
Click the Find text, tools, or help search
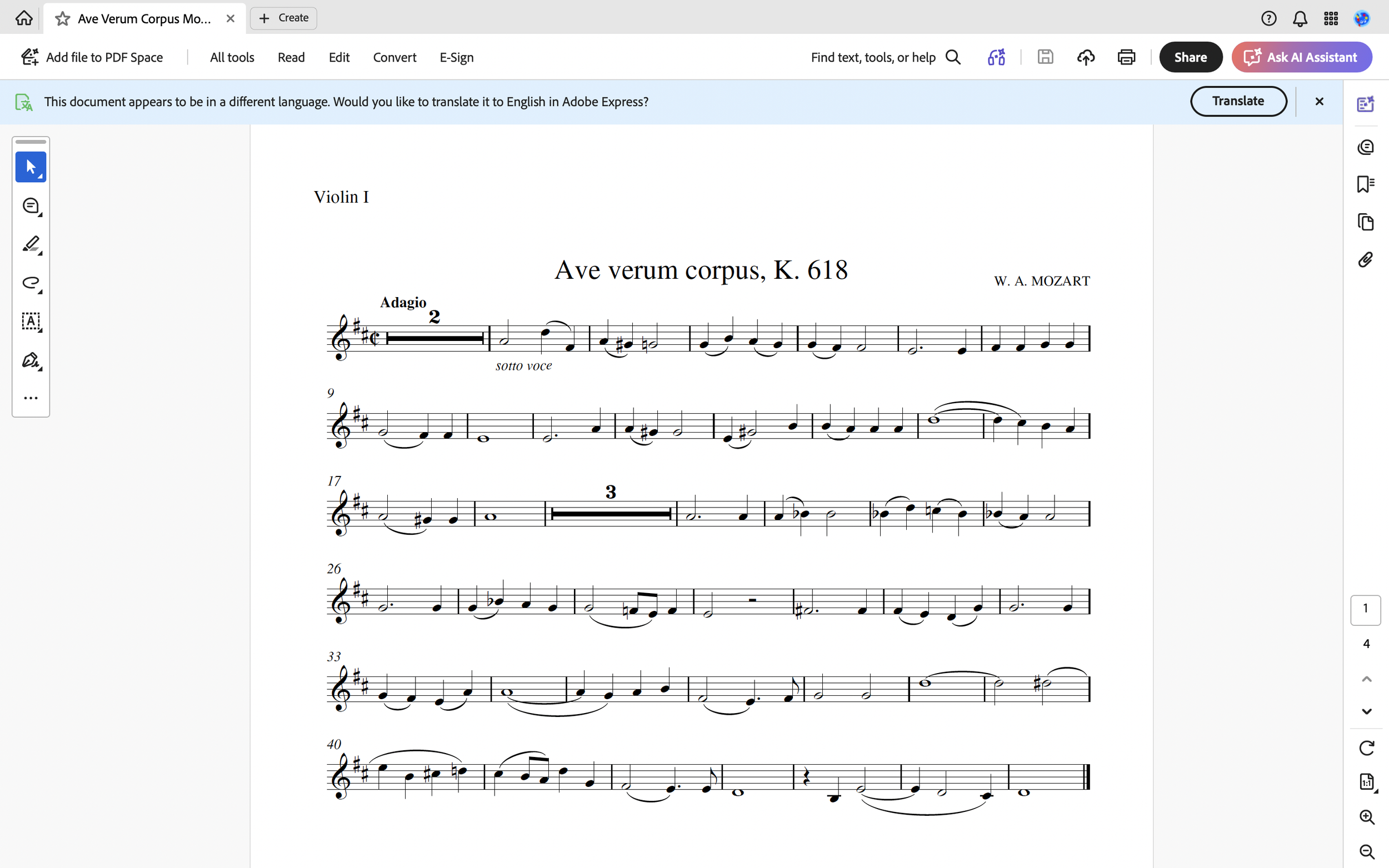pos(886,57)
